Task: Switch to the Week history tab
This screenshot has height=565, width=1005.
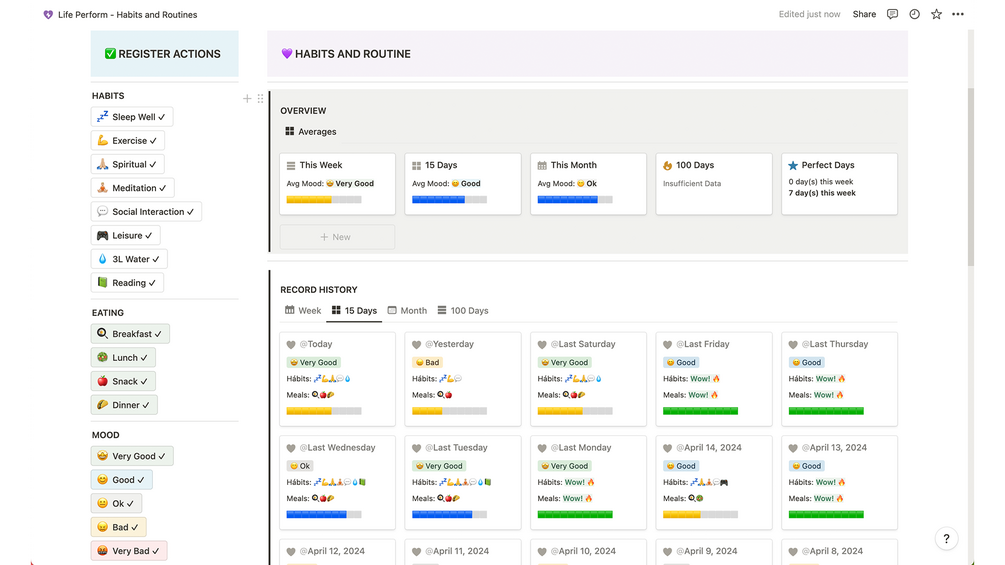Action: [x=303, y=311]
